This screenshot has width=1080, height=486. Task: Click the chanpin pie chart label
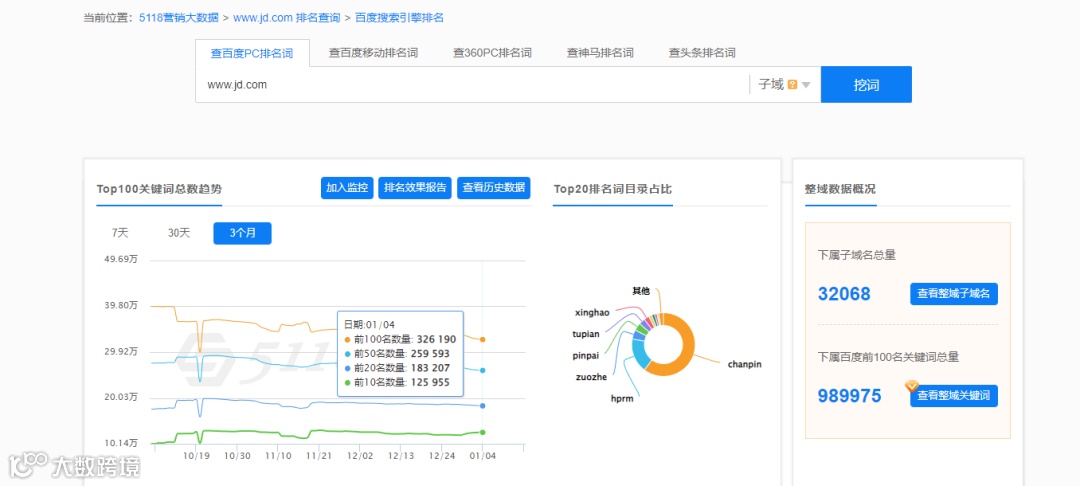click(x=745, y=364)
